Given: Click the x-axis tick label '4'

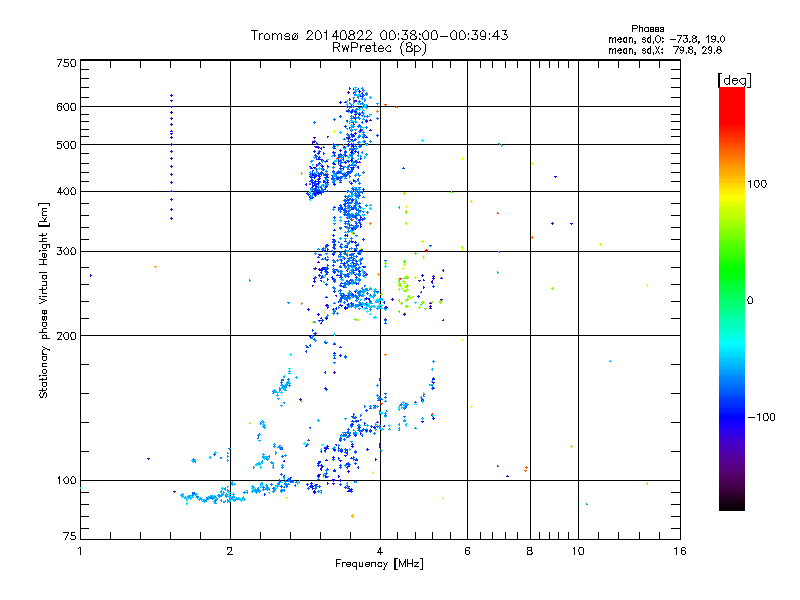Looking at the screenshot, I should tap(380, 551).
